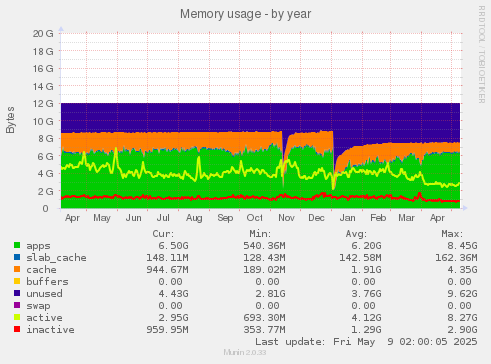Click the 'Dec' x-axis month label
The image size is (491, 364).
pos(316,218)
